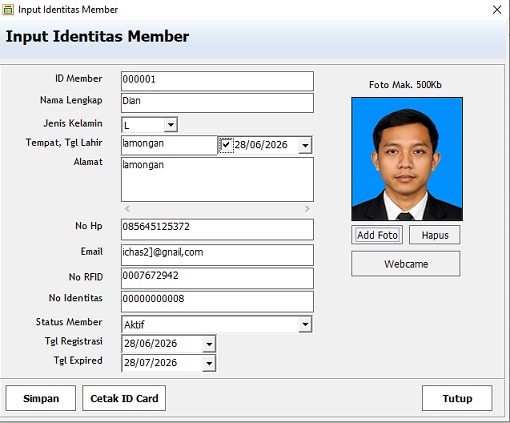
Task: Open the Tgl Expired date picker arrow
Action: tap(209, 363)
